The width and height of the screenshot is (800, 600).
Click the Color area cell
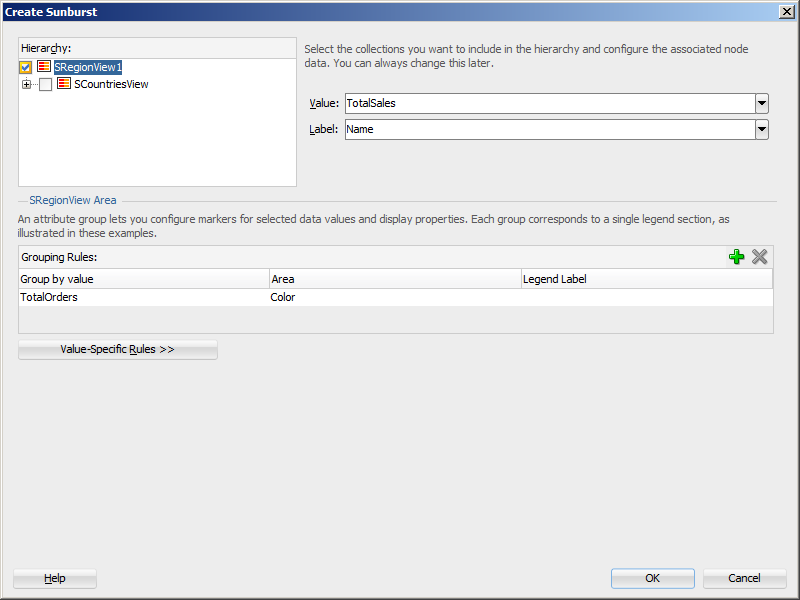[x=283, y=297]
